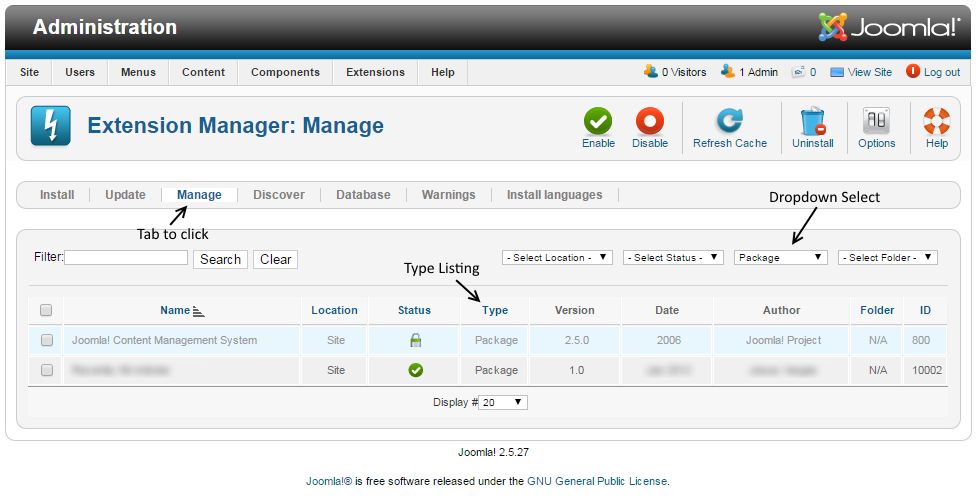Click the 1 Admin status icon
Image resolution: width=977 pixels, height=497 pixels.
pos(728,72)
